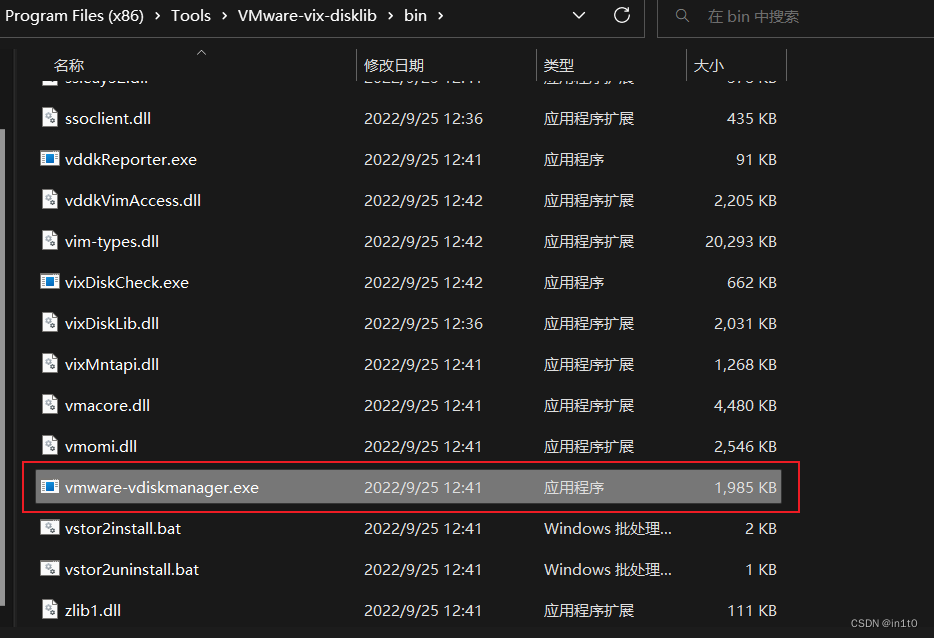This screenshot has width=934, height=638.
Task: Click the vixDiskLib.dll file icon
Action: [x=50, y=322]
